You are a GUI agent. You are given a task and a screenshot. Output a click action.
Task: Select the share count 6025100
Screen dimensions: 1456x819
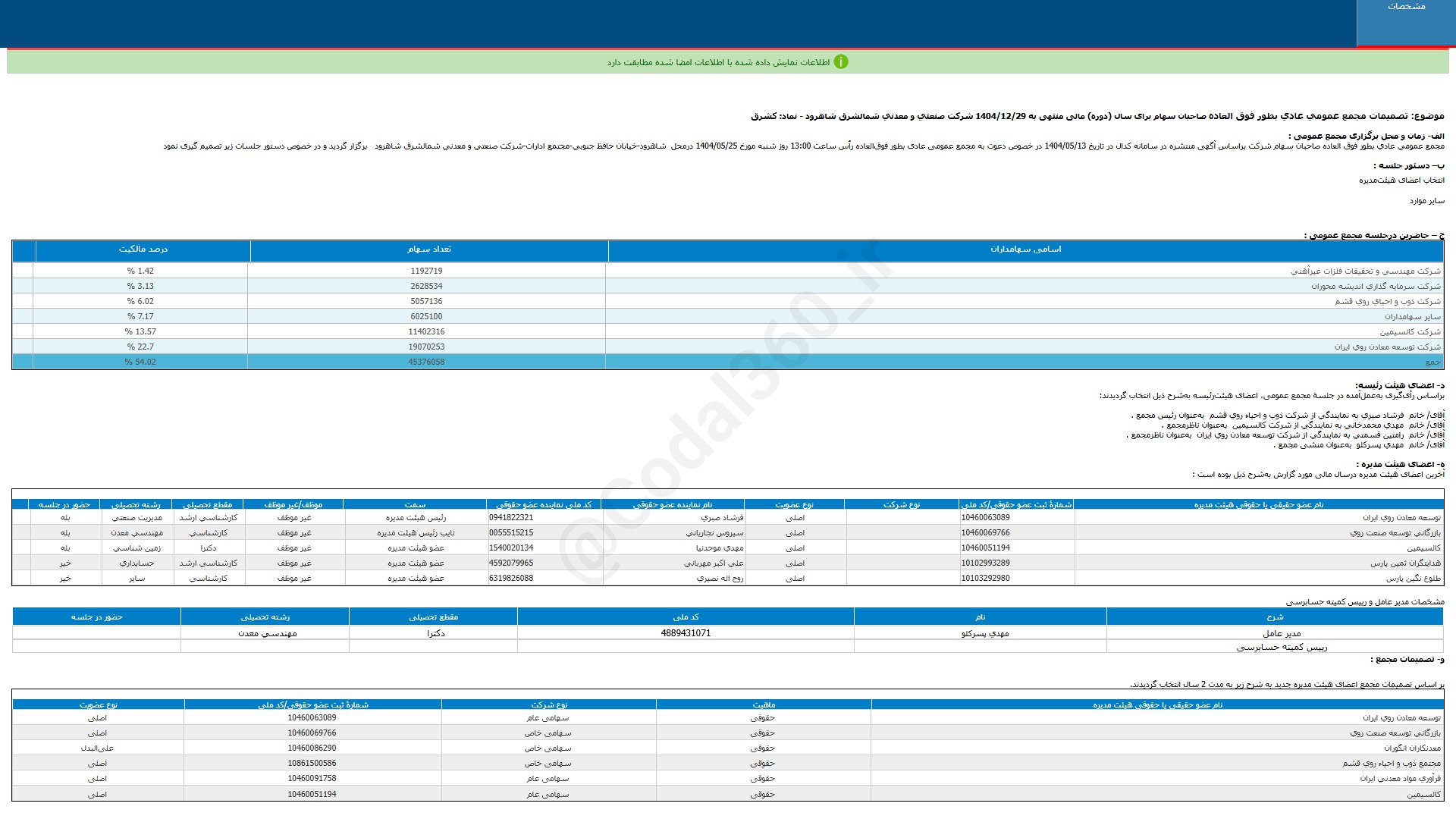coord(426,316)
